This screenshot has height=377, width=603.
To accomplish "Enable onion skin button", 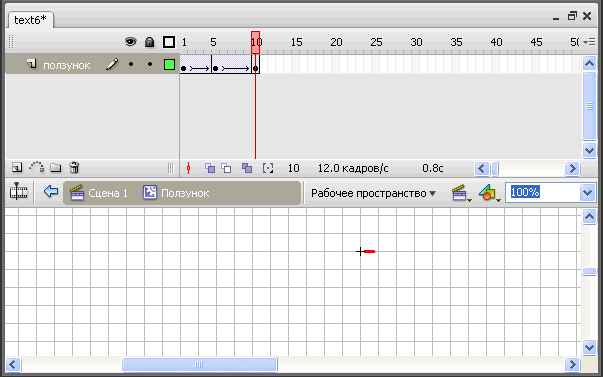I will pos(210,168).
